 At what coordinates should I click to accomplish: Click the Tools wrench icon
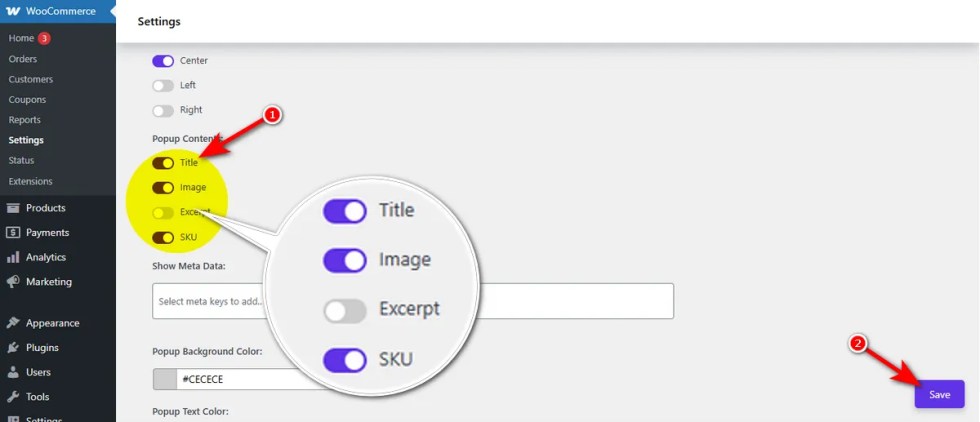click(13, 397)
